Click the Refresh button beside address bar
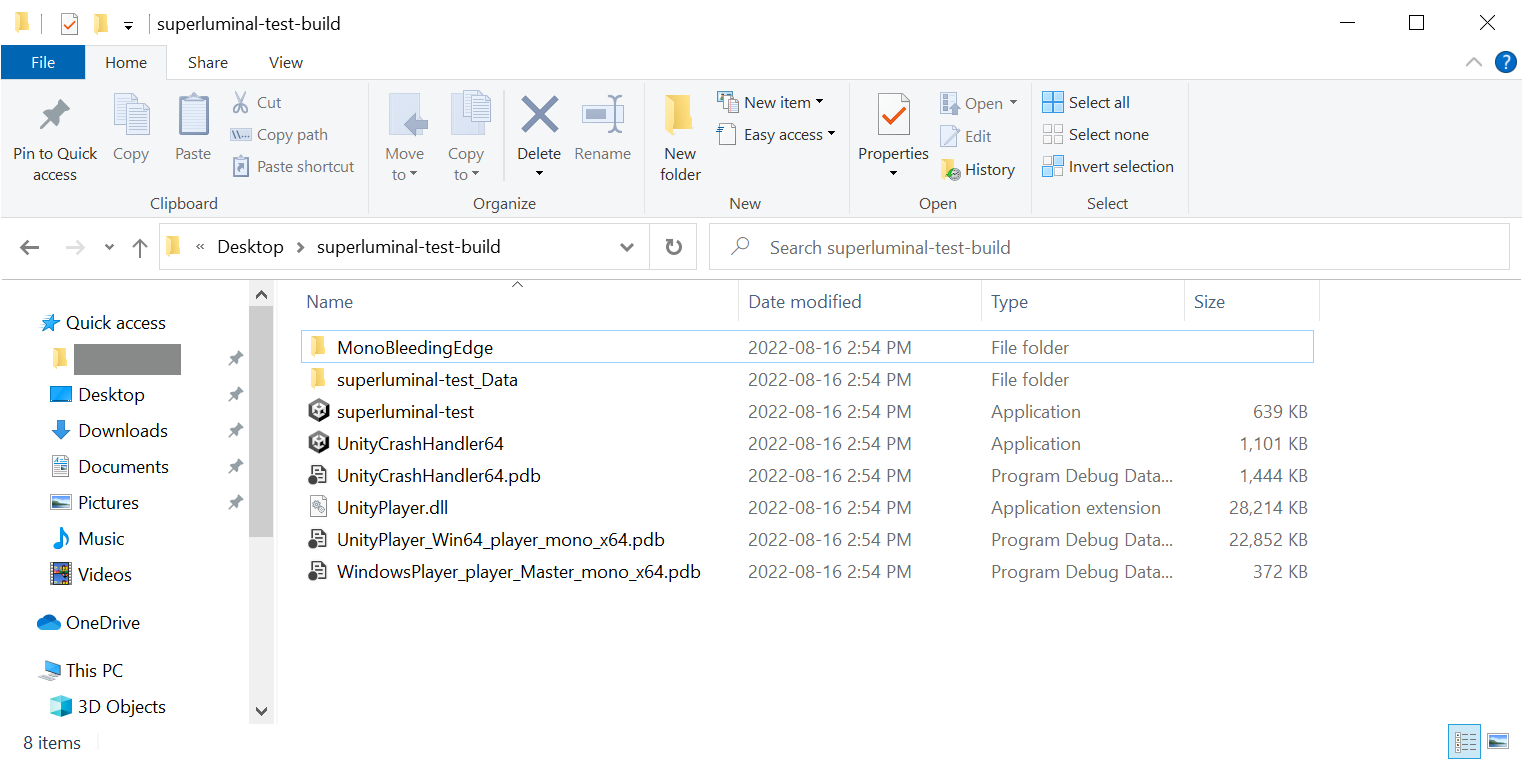1523x760 pixels. coord(673,247)
